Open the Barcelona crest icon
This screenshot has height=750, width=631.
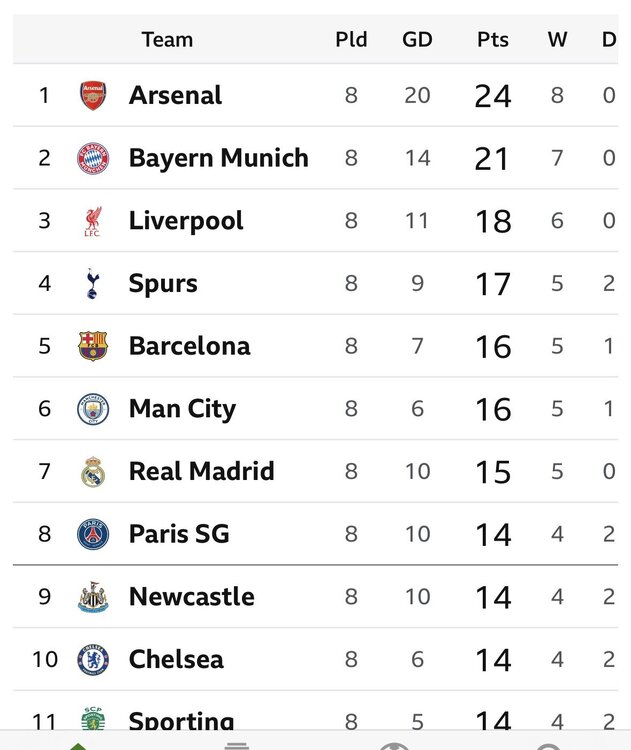[93, 346]
